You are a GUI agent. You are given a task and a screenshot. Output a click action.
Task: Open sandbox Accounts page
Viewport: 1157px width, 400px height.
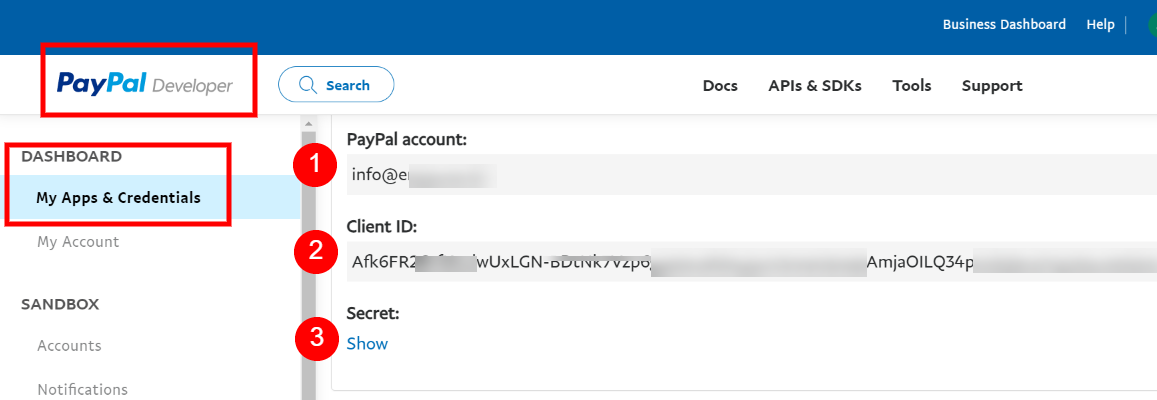(x=69, y=345)
